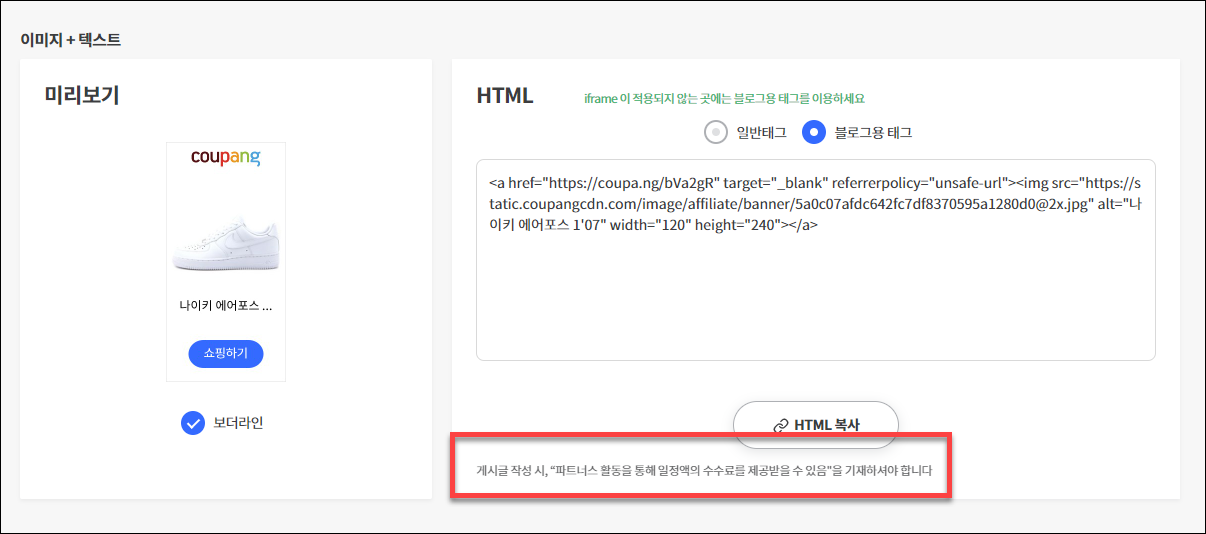This screenshot has width=1206, height=534.
Task: Select the 일반태그 radio option
Action: click(x=715, y=132)
